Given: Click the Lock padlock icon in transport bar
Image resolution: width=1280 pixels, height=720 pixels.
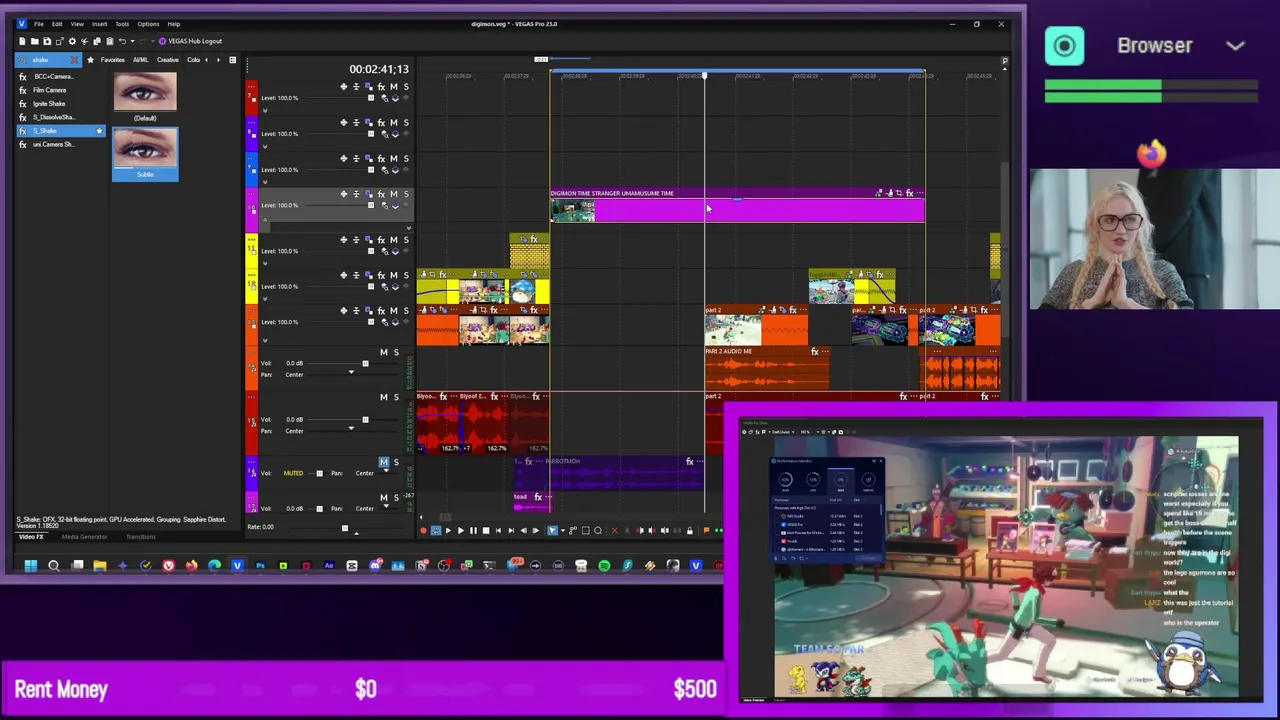Looking at the screenshot, I should (689, 531).
